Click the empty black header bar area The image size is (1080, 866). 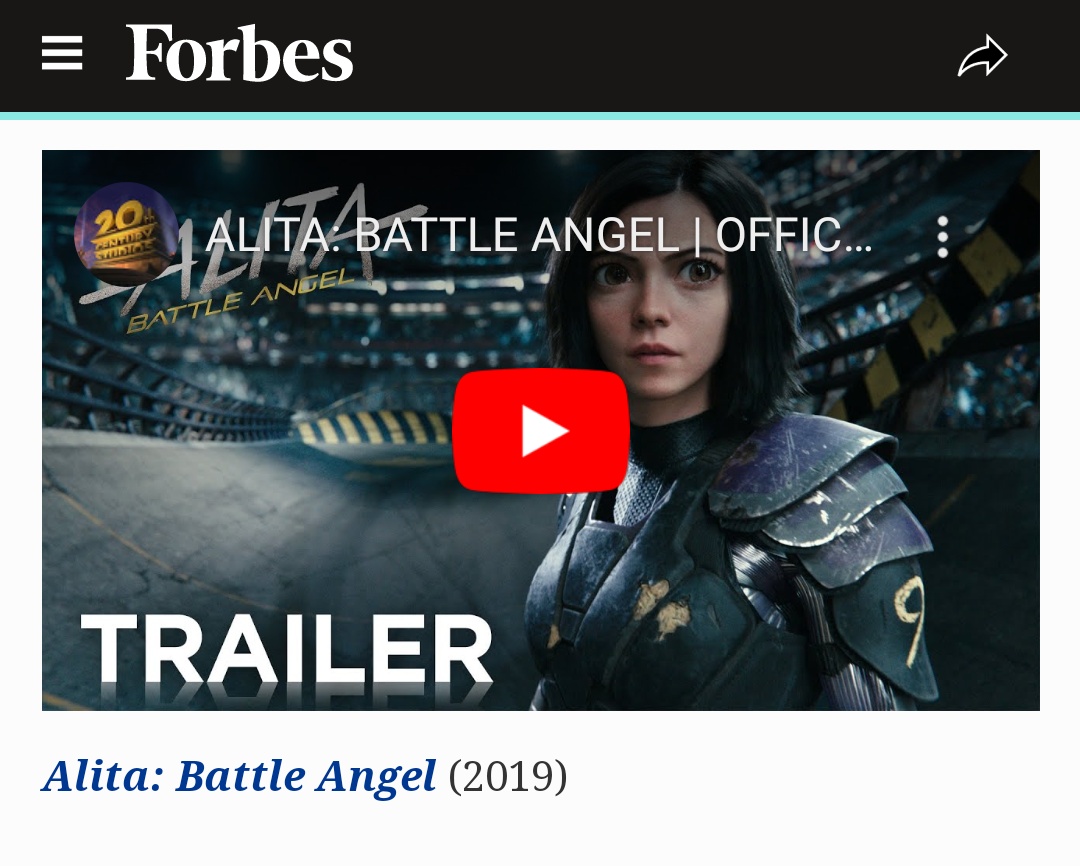pyautogui.click(x=654, y=55)
